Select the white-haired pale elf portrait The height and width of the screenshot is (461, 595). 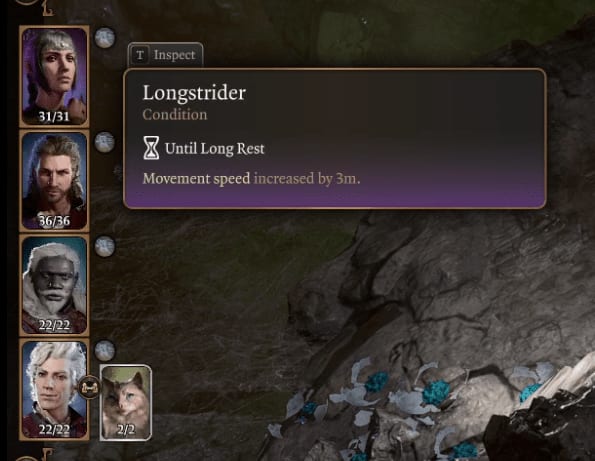[x=54, y=389]
